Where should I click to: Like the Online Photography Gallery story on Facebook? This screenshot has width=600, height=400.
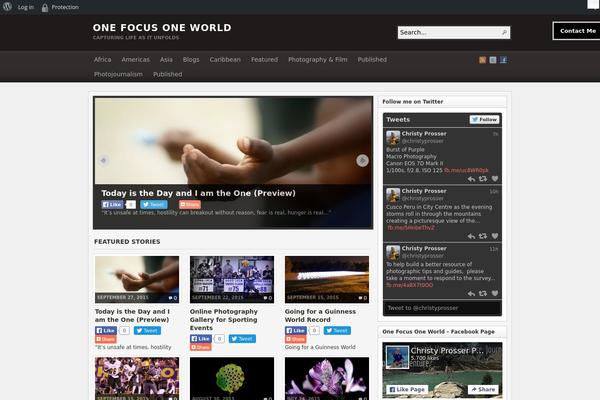tap(201, 339)
